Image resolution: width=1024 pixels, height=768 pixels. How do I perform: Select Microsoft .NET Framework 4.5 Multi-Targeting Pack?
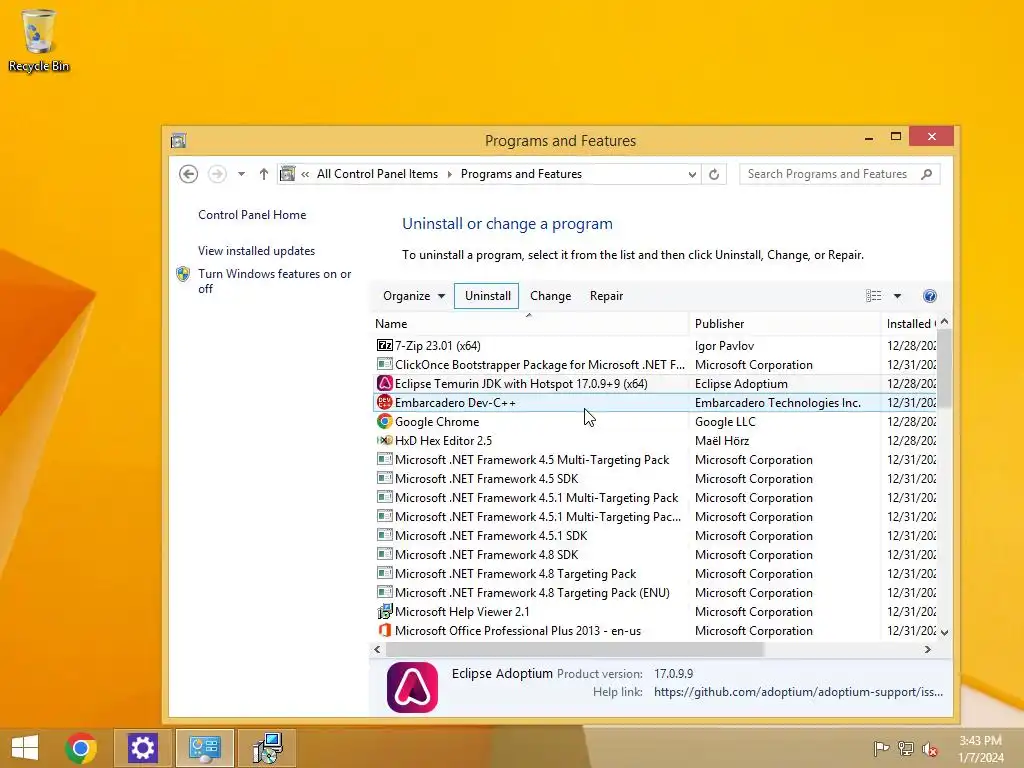coord(656,460)
